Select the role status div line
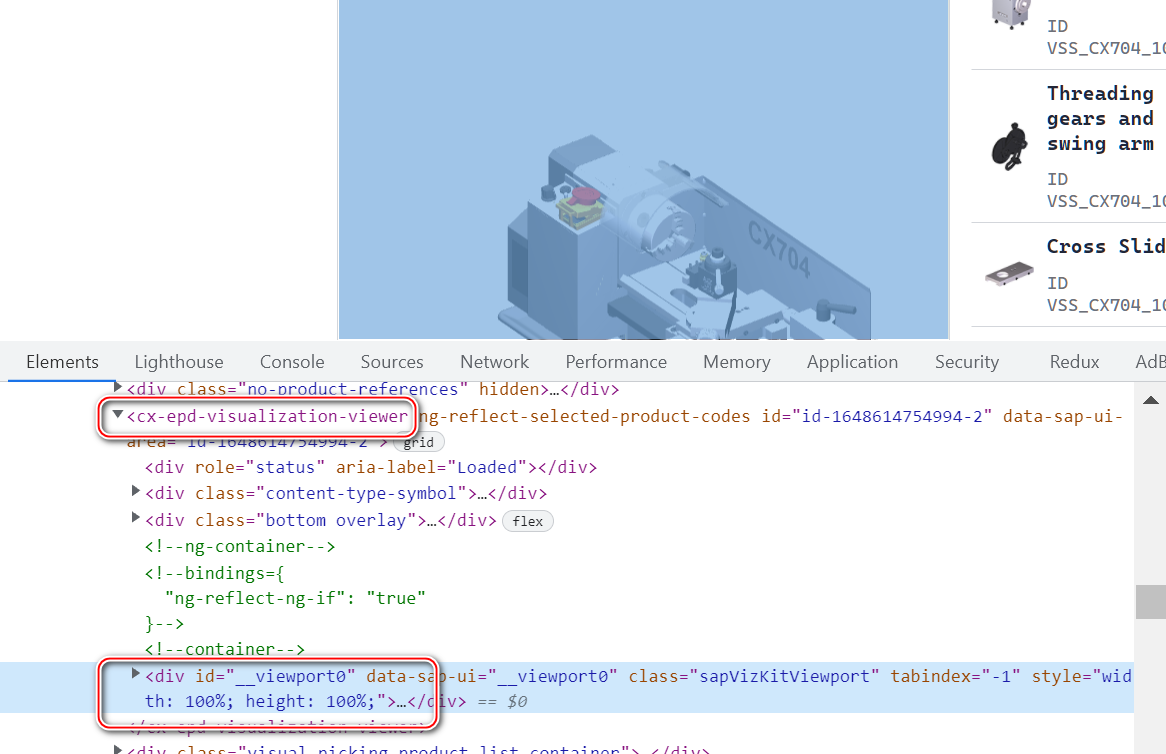Image resolution: width=1166 pixels, height=754 pixels. [x=371, y=468]
